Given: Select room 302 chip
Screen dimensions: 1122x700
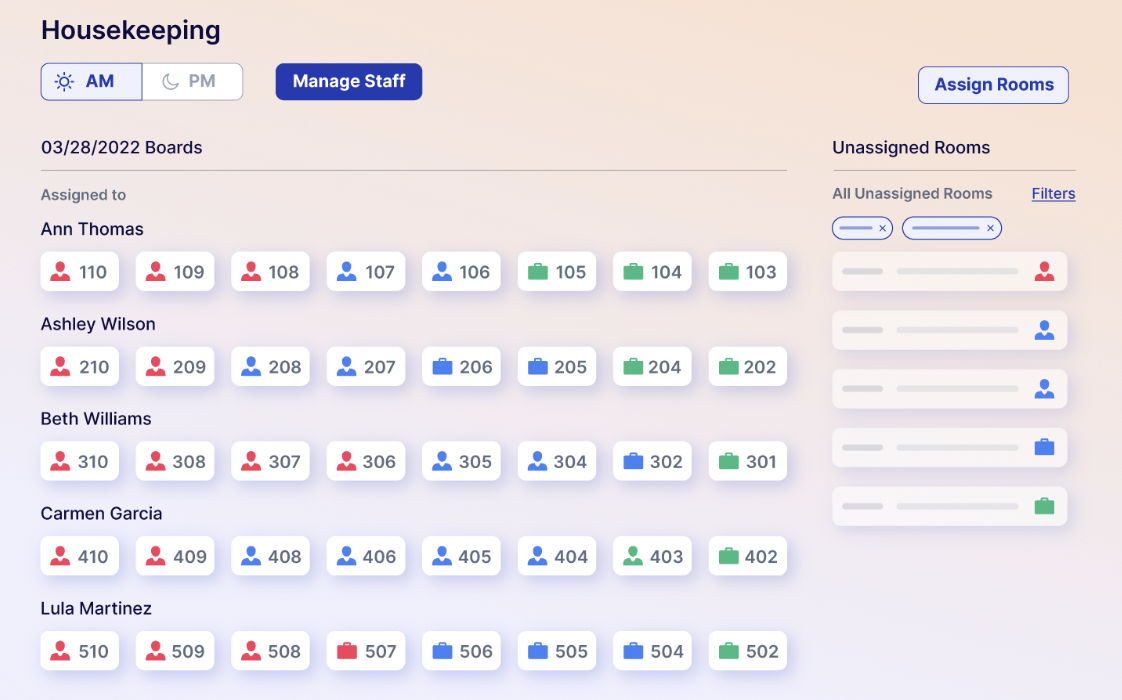Looking at the screenshot, I should pyautogui.click(x=653, y=461).
